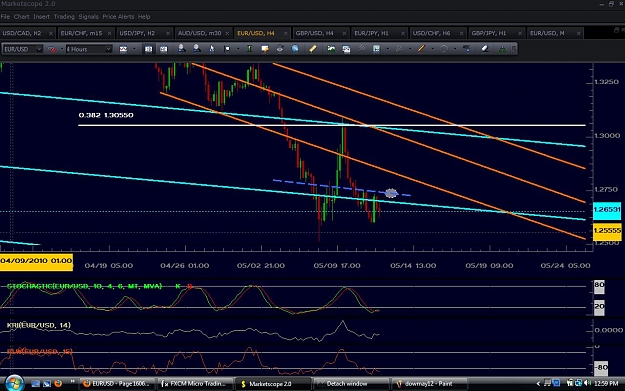This screenshot has width=625, height=391.
Task: Click the teal grid template icon
Action: [x=376, y=49]
